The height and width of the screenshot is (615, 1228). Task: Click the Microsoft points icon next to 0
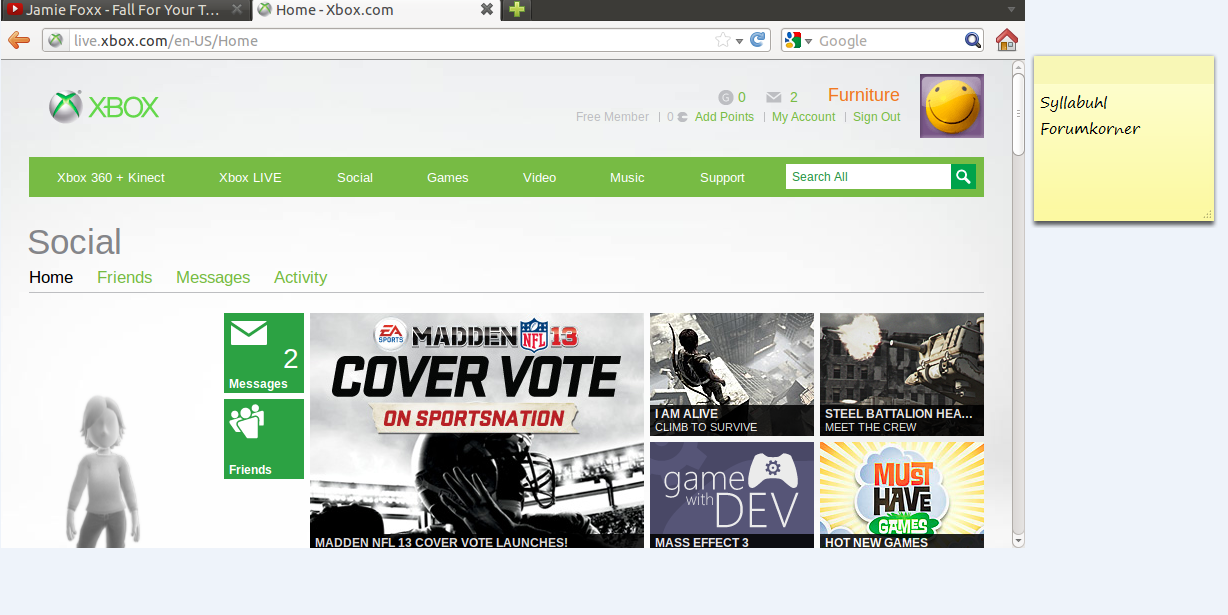coord(682,117)
